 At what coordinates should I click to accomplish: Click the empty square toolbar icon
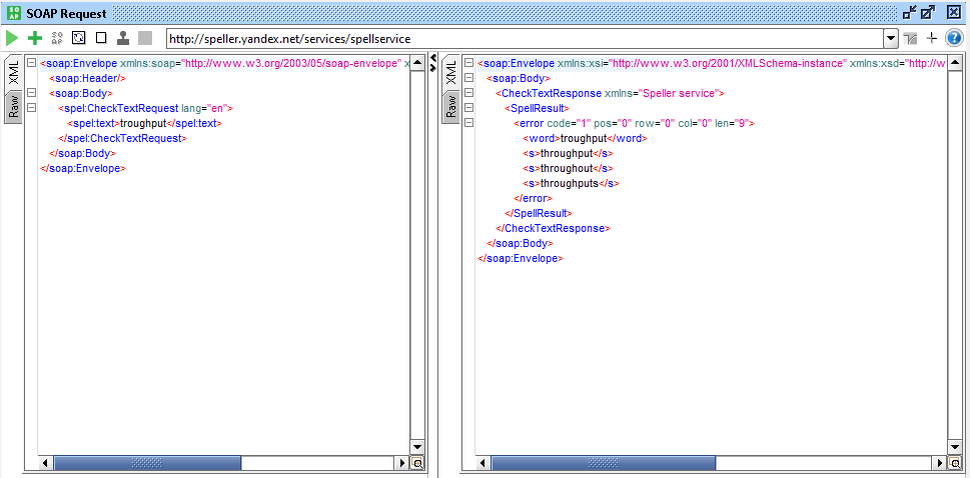click(101, 38)
